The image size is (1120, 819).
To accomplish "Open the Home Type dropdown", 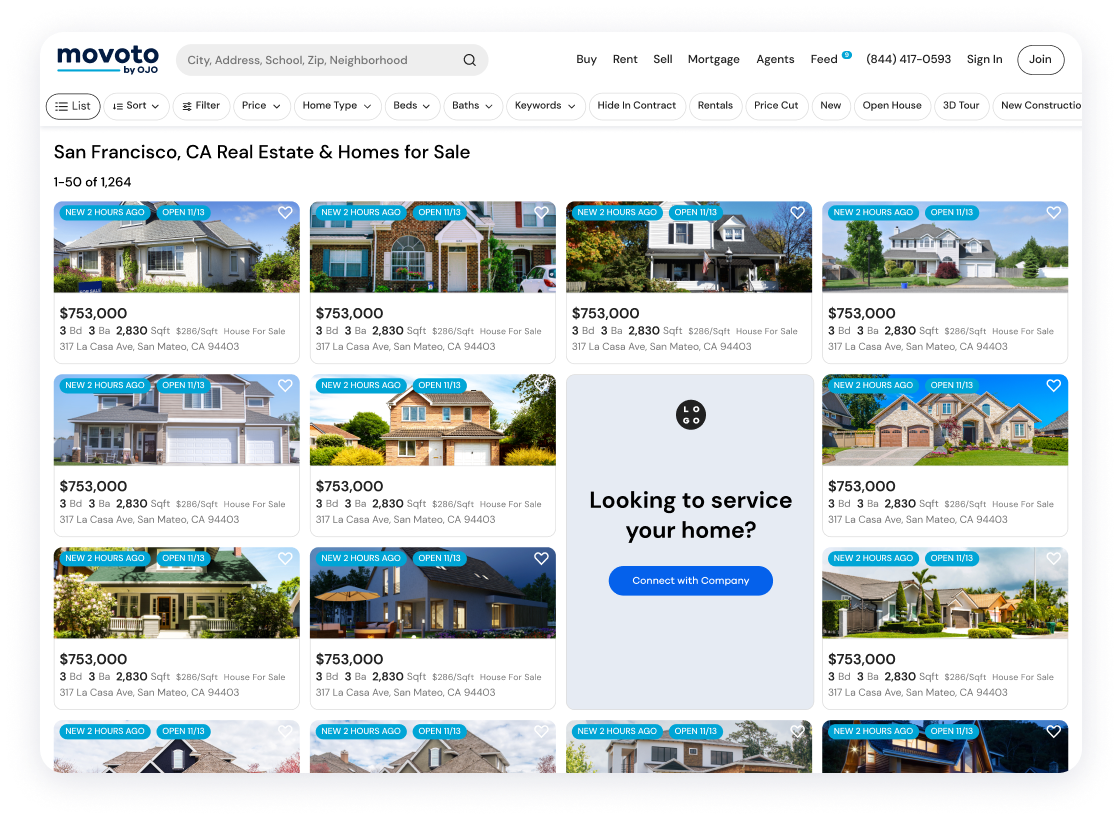I will [x=337, y=106].
